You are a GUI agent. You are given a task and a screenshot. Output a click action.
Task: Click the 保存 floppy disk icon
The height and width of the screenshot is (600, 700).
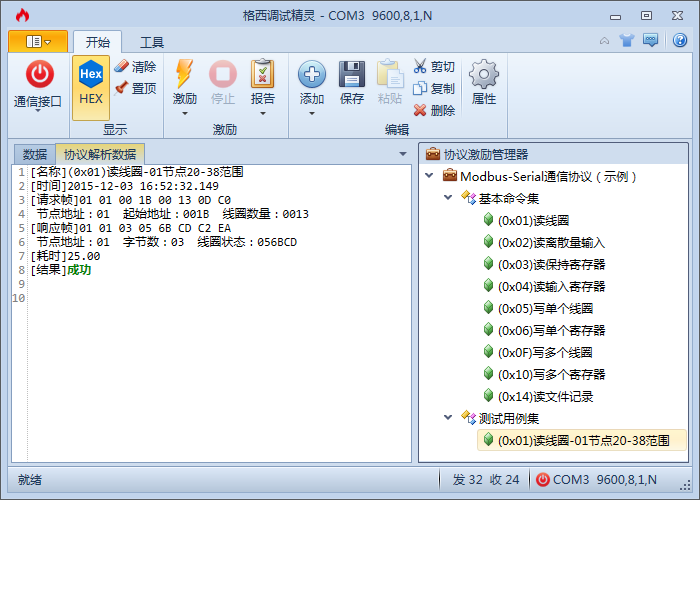point(352,74)
